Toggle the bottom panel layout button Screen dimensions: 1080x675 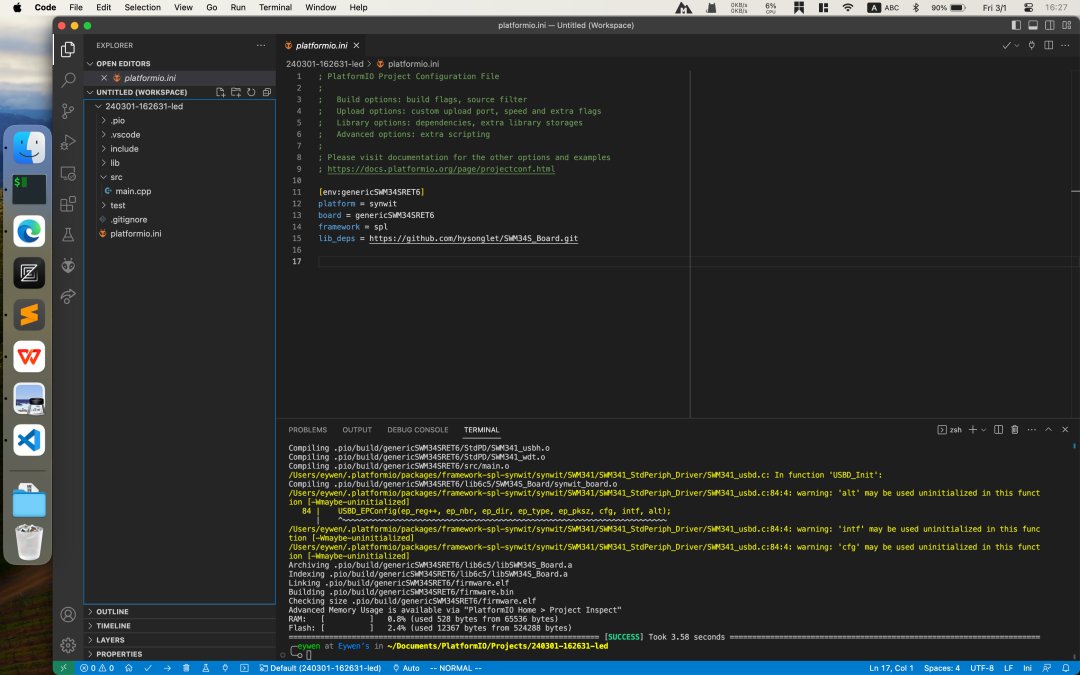point(1032,25)
